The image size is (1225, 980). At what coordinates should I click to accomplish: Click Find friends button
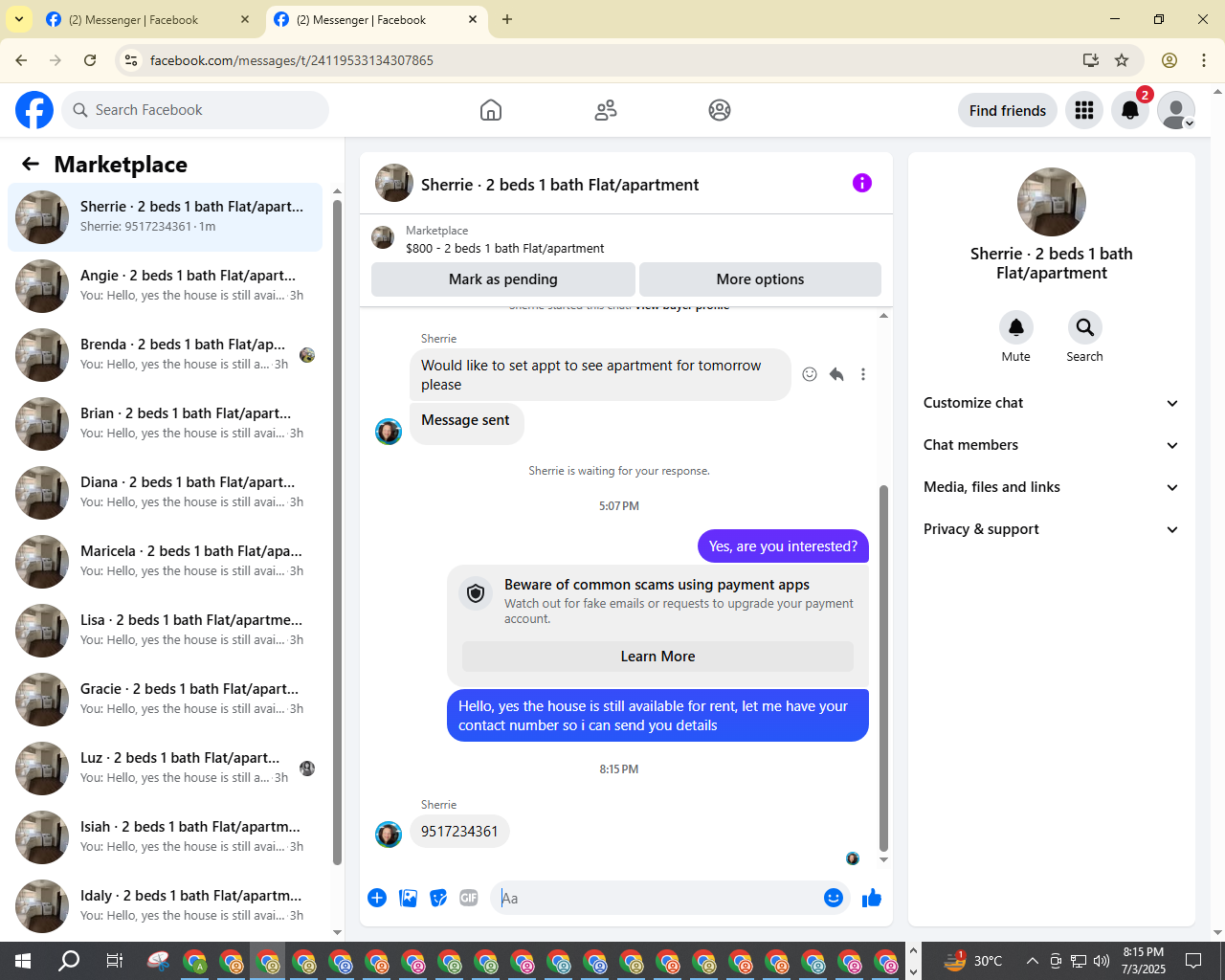[x=1008, y=110]
